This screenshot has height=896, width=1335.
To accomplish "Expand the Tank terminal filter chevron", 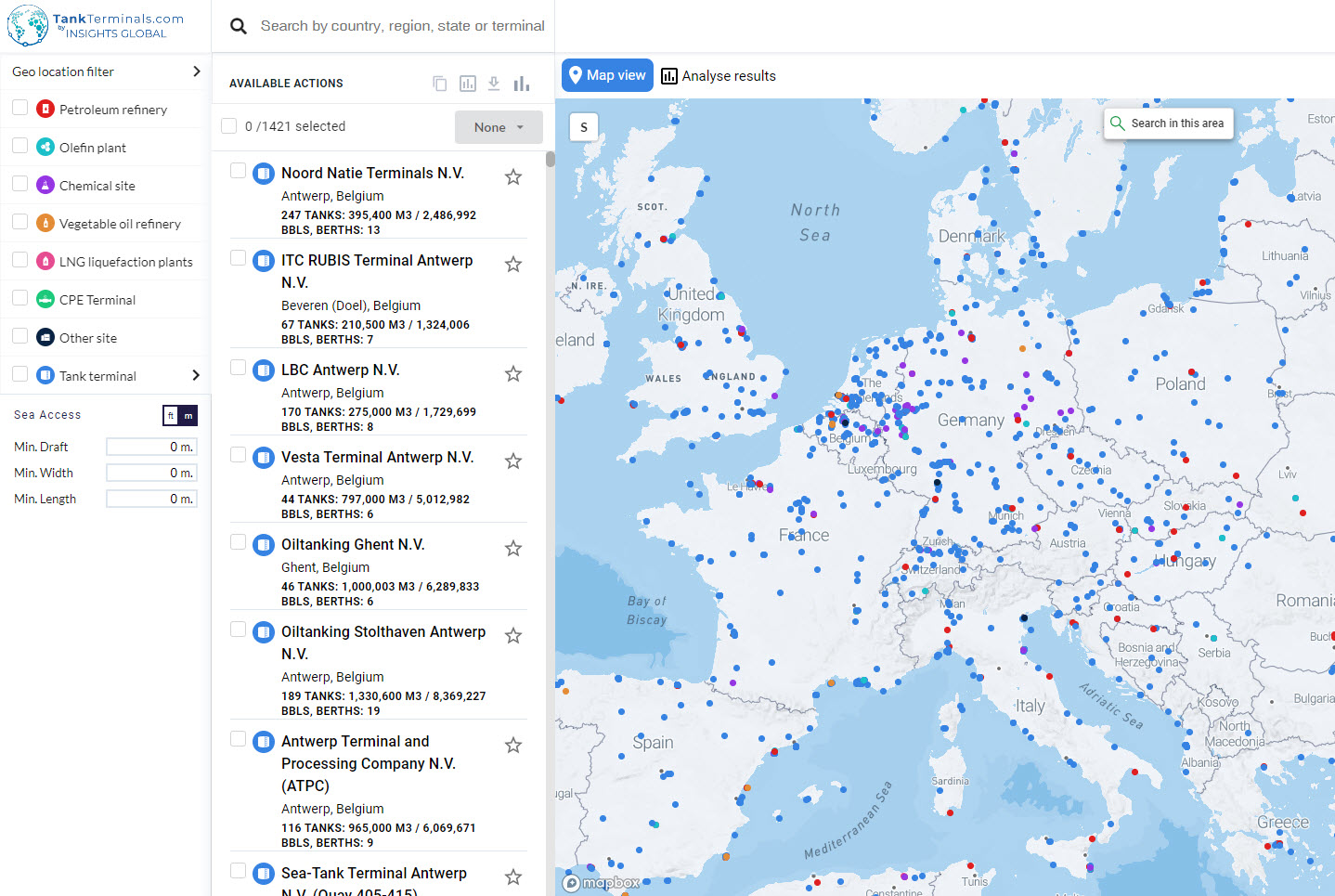I will tap(196, 375).
